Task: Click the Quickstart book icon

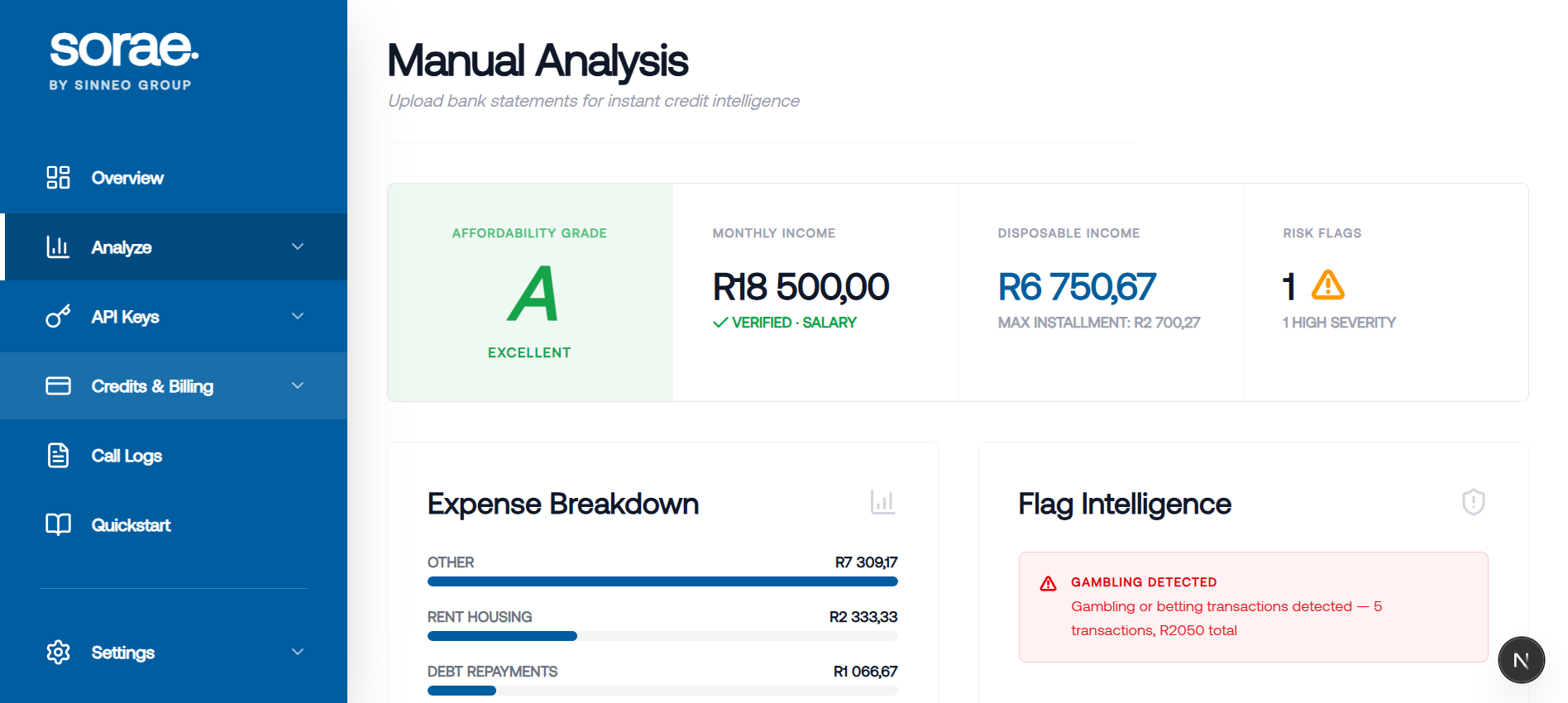Action: tap(58, 525)
